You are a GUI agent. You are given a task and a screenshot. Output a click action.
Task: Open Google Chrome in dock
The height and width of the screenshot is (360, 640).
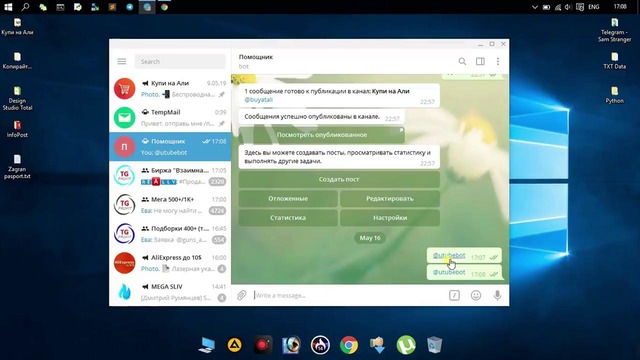click(x=349, y=345)
